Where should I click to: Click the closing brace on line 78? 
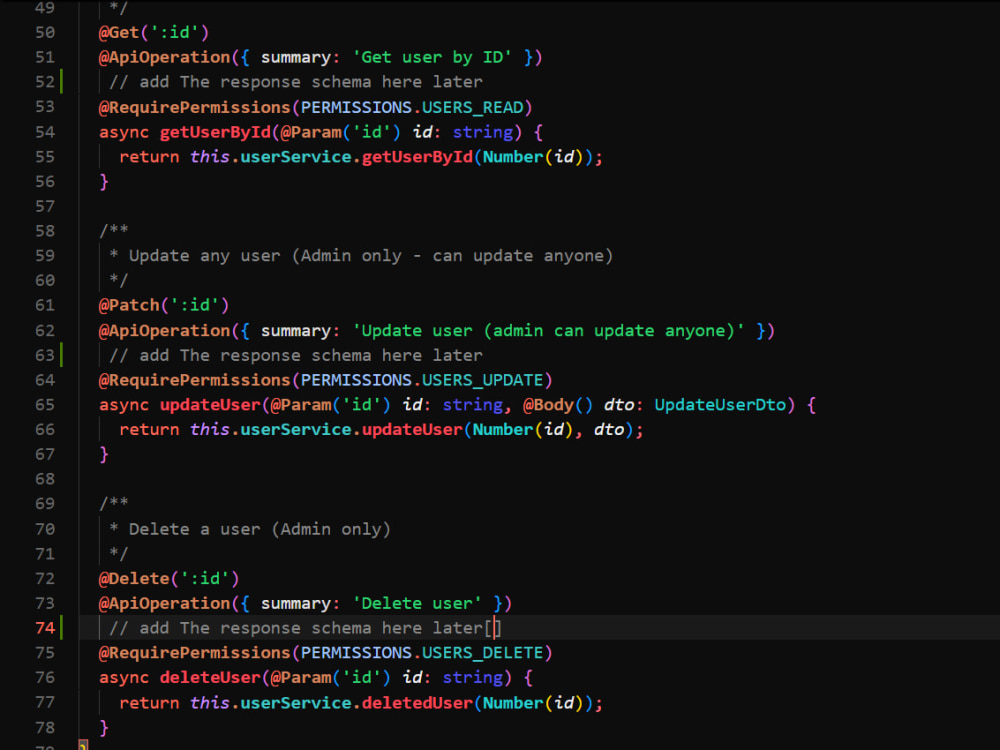(104, 728)
